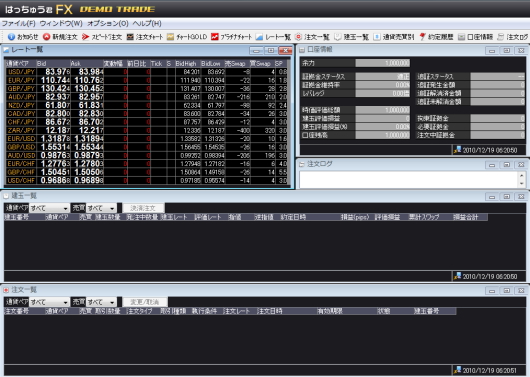Open the ファイル(F) menu
The image size is (530, 377).
pyautogui.click(x=19, y=23)
